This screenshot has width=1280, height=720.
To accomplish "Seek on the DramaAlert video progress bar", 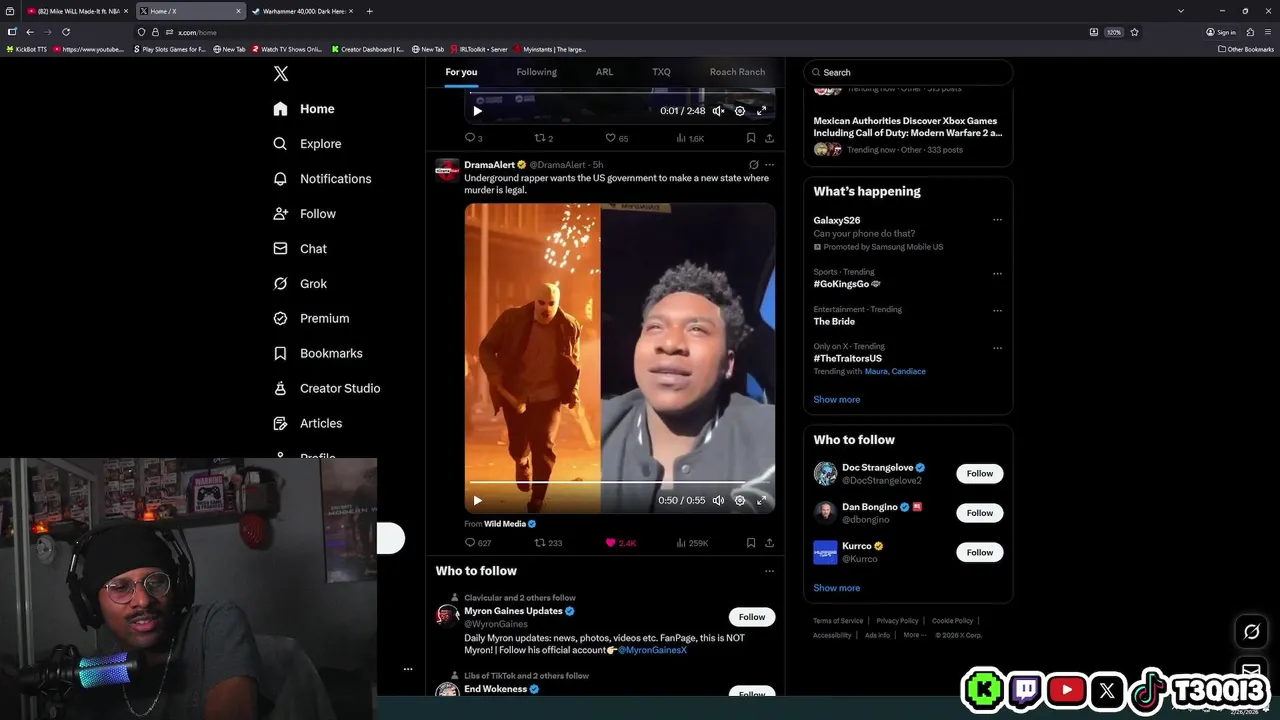I will coord(619,482).
